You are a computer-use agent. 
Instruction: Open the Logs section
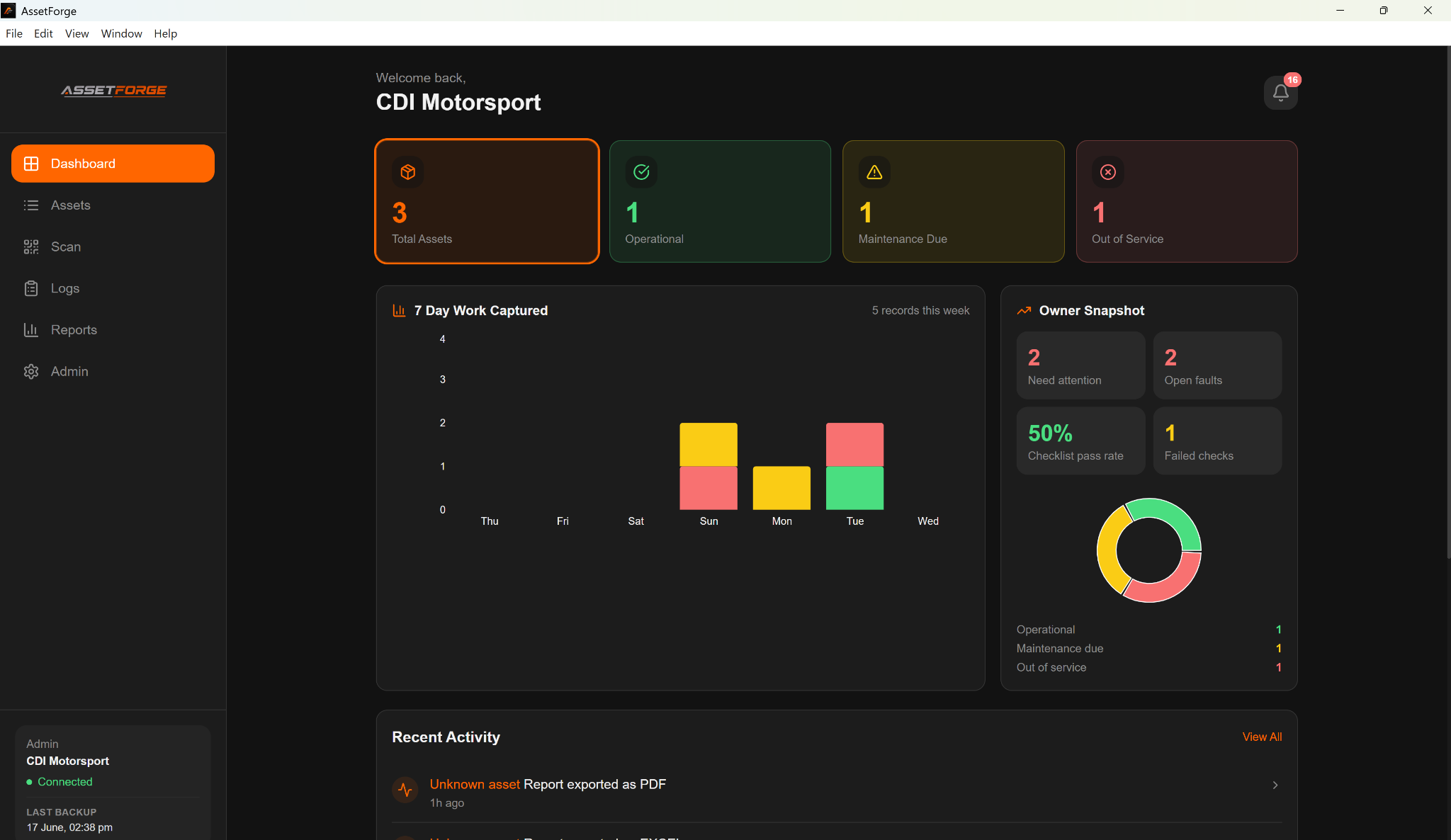click(x=113, y=288)
